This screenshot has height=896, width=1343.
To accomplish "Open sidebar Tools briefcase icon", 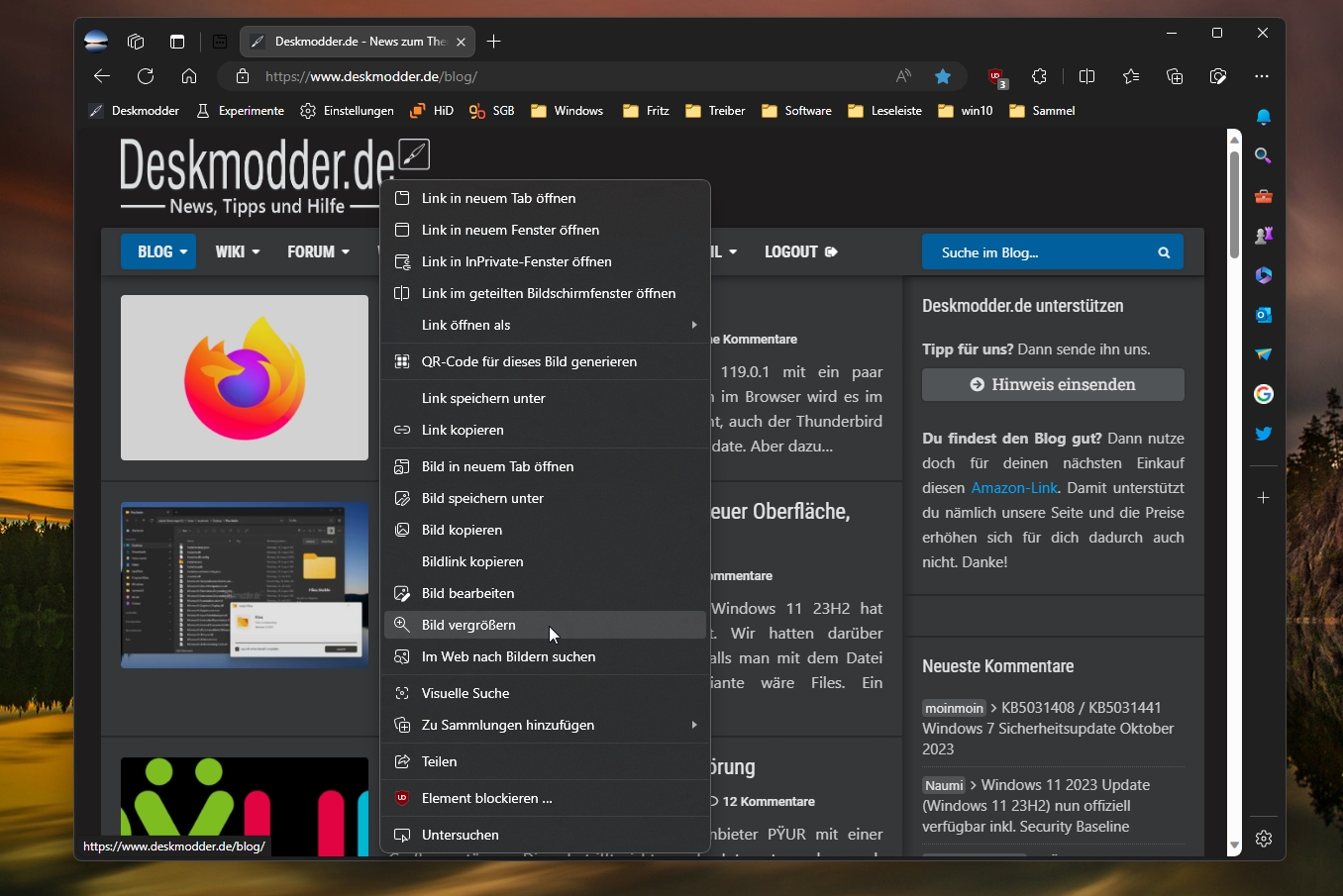I will click(x=1264, y=196).
